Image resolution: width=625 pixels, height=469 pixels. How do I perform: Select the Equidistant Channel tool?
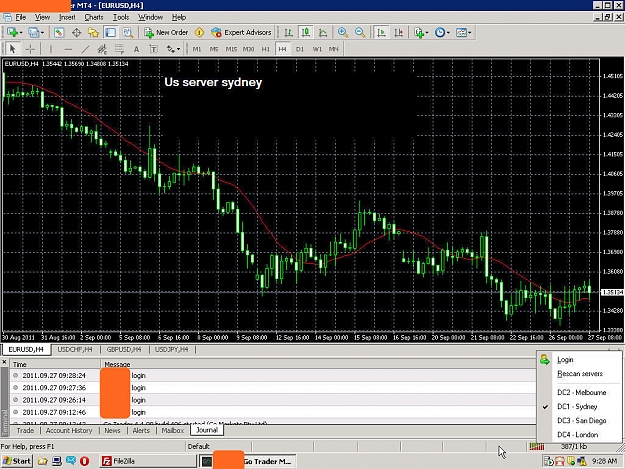102,49
